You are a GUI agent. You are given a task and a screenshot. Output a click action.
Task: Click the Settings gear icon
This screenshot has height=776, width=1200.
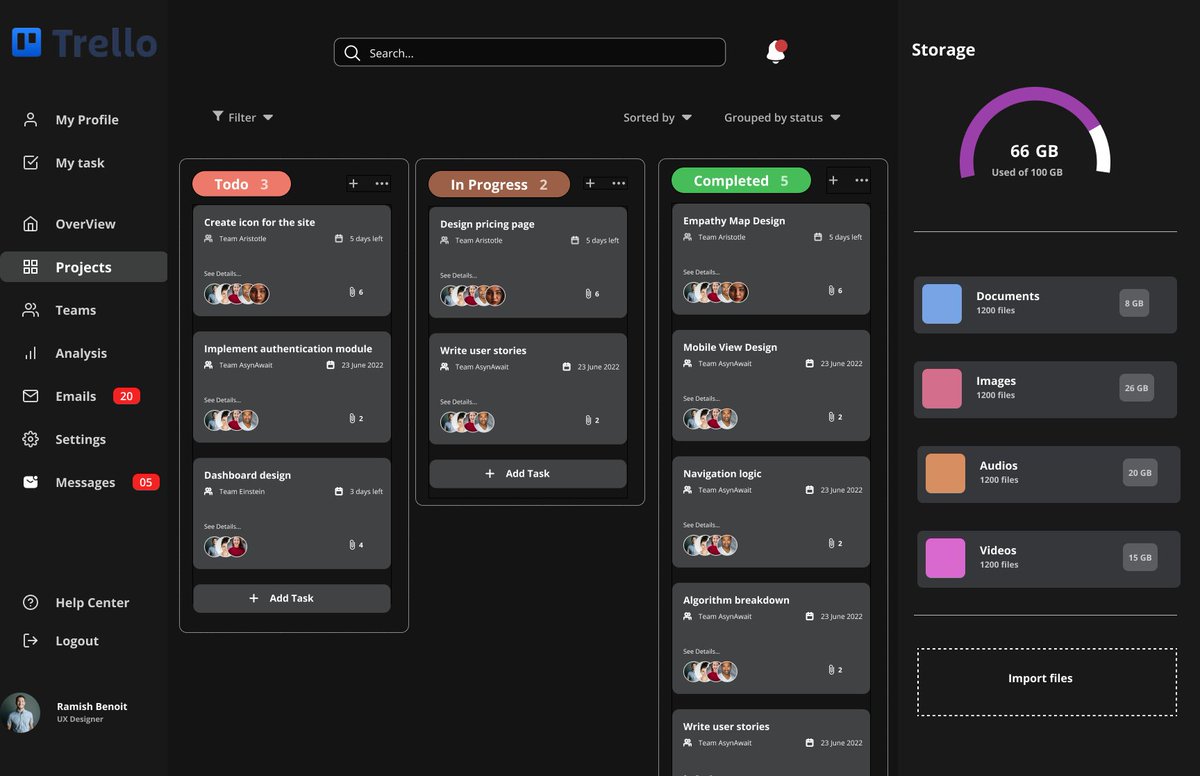click(31, 439)
